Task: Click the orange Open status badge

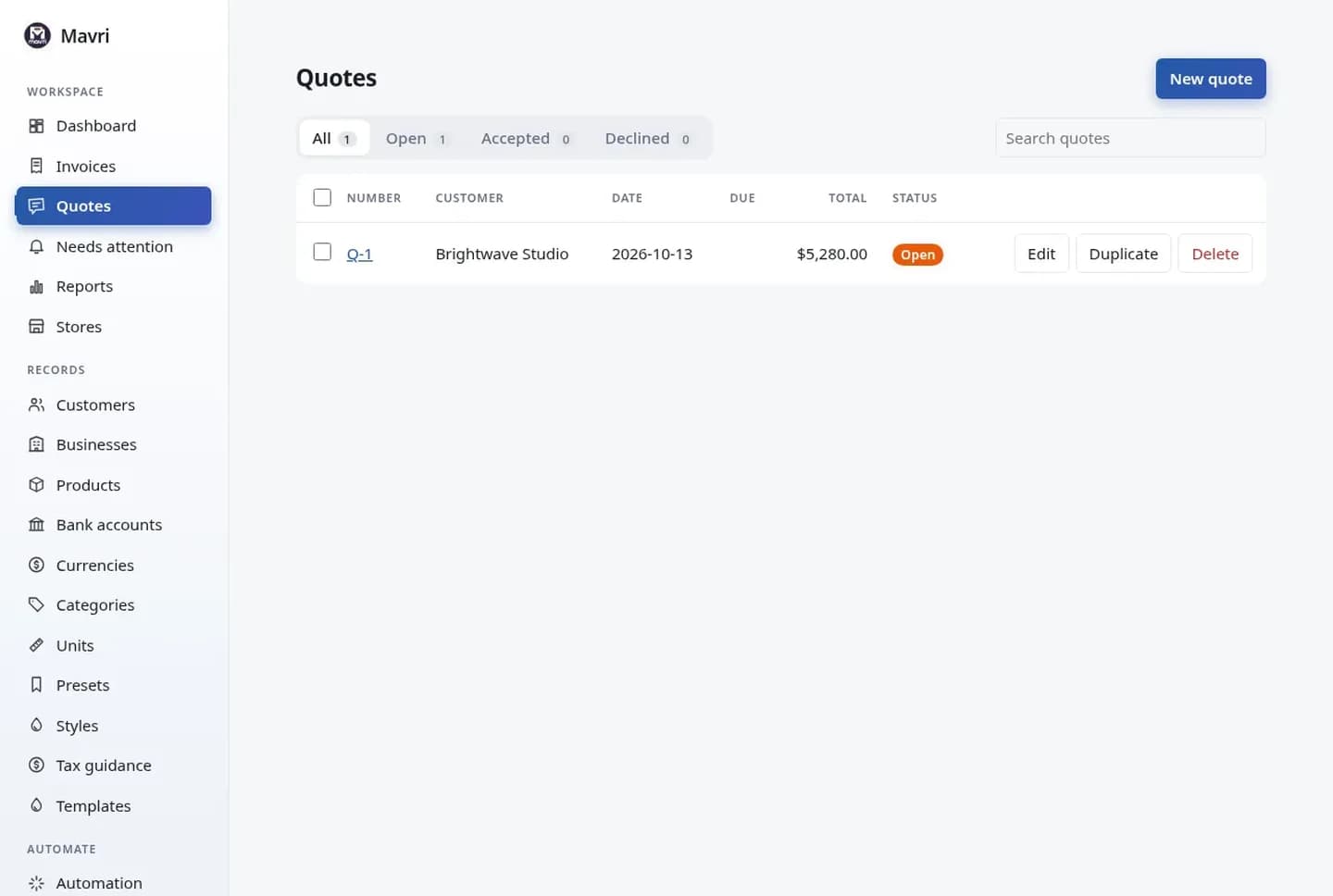Action: coord(917,255)
